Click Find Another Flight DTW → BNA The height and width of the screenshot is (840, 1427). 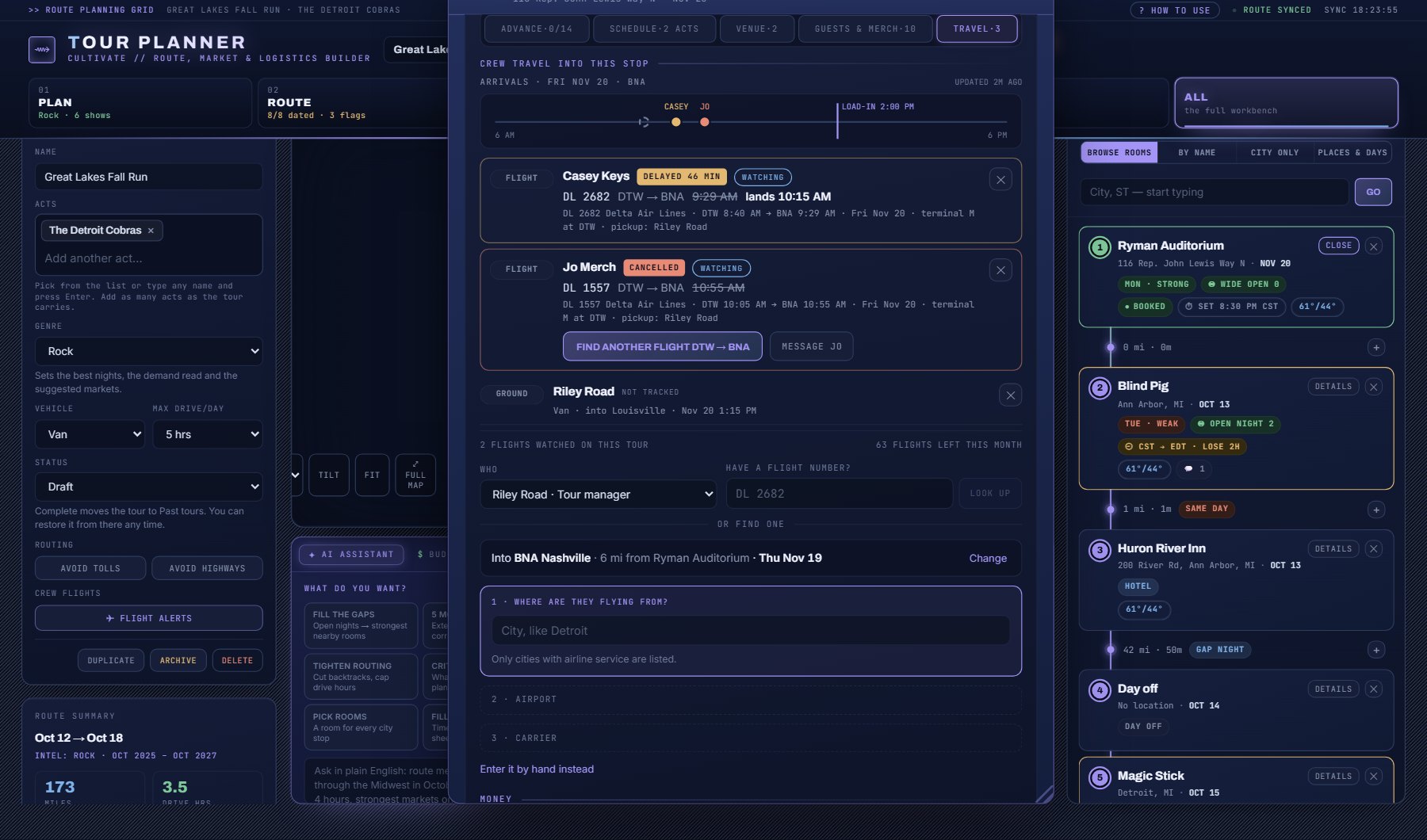[662, 346]
